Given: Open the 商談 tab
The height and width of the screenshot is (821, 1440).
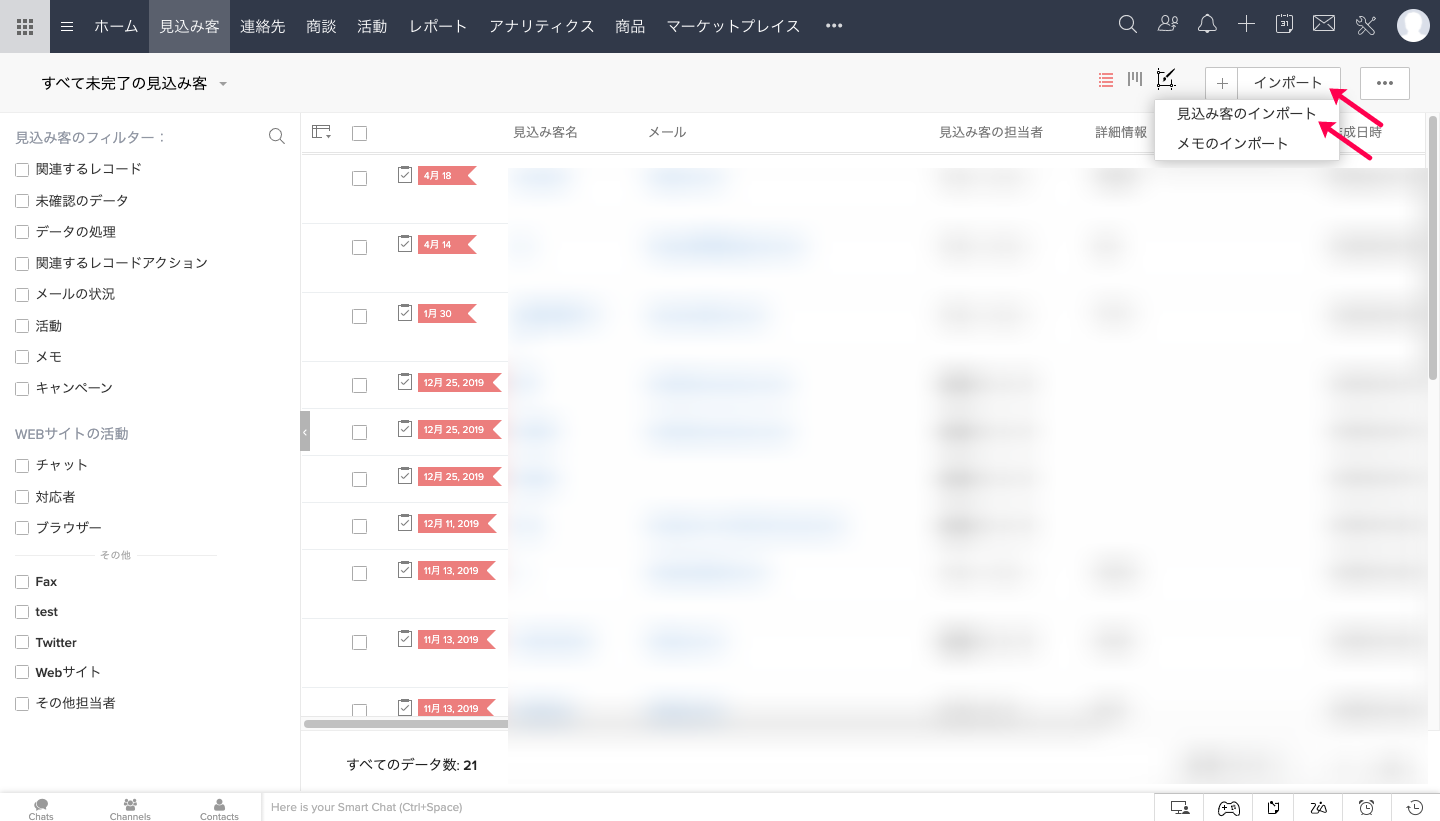Looking at the screenshot, I should pos(321,27).
